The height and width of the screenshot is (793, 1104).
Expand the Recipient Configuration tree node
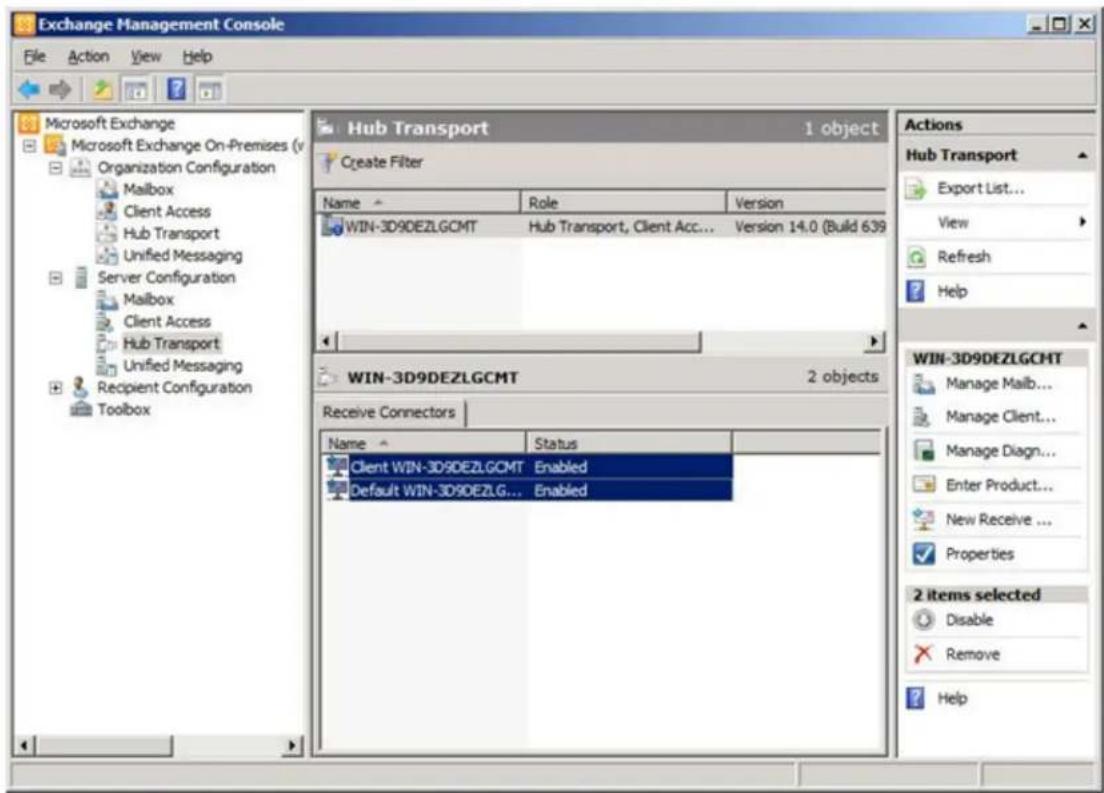click(x=56, y=387)
